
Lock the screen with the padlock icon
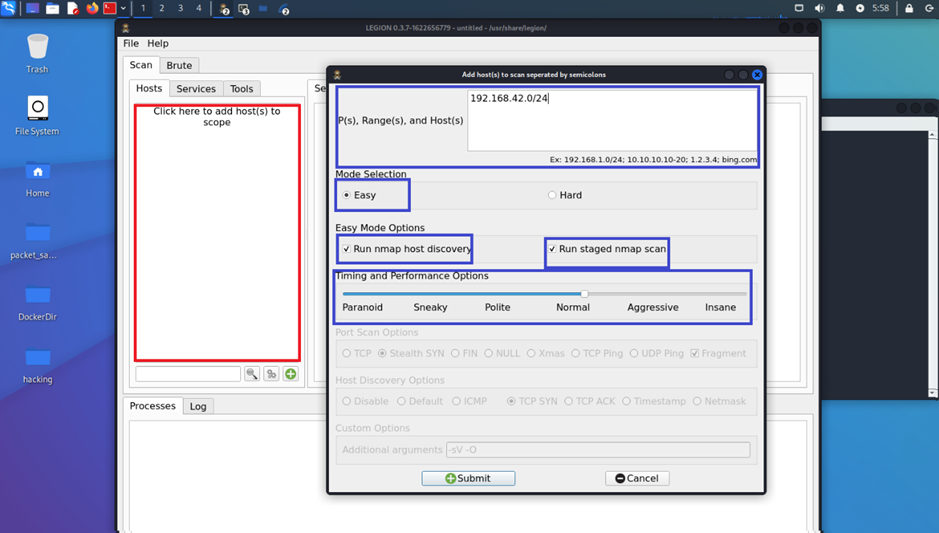[909, 8]
